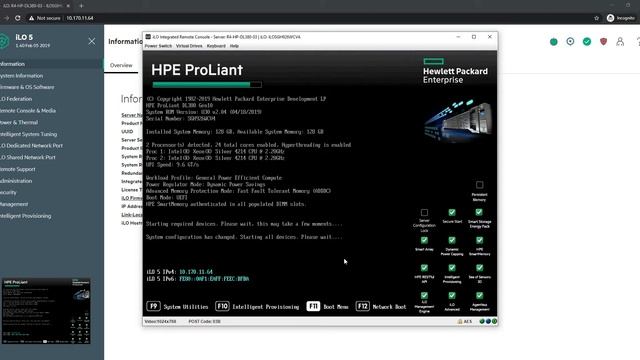
Task: Click the green health checkmark in iLO header
Action: [x=587, y=42]
